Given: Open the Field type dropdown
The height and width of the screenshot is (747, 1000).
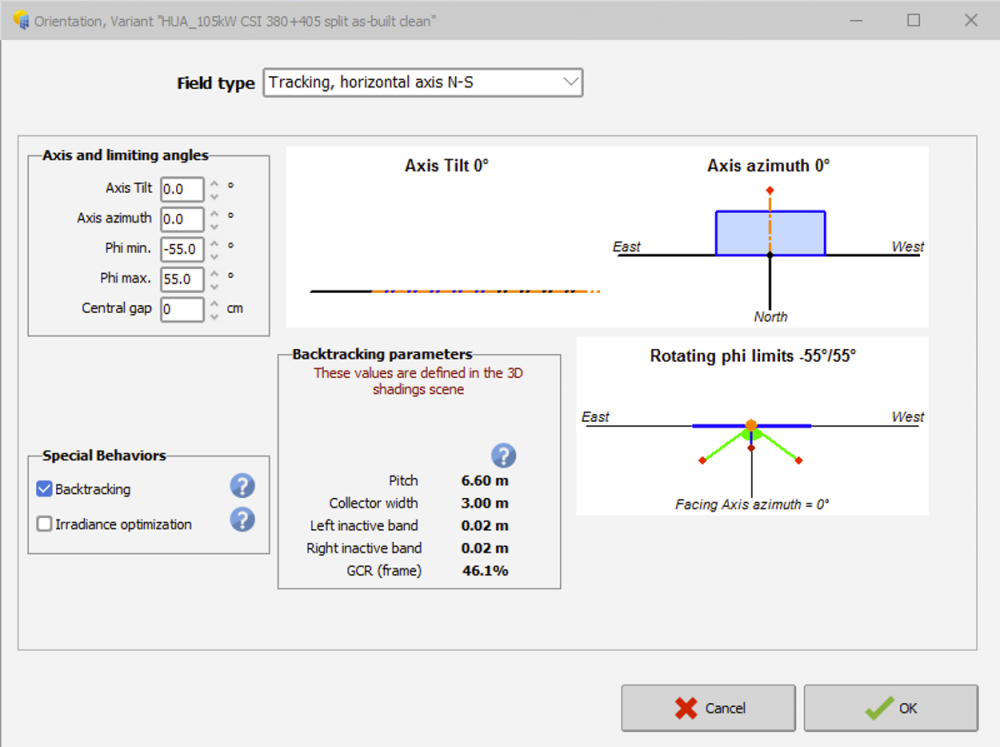Looking at the screenshot, I should pos(423,82).
